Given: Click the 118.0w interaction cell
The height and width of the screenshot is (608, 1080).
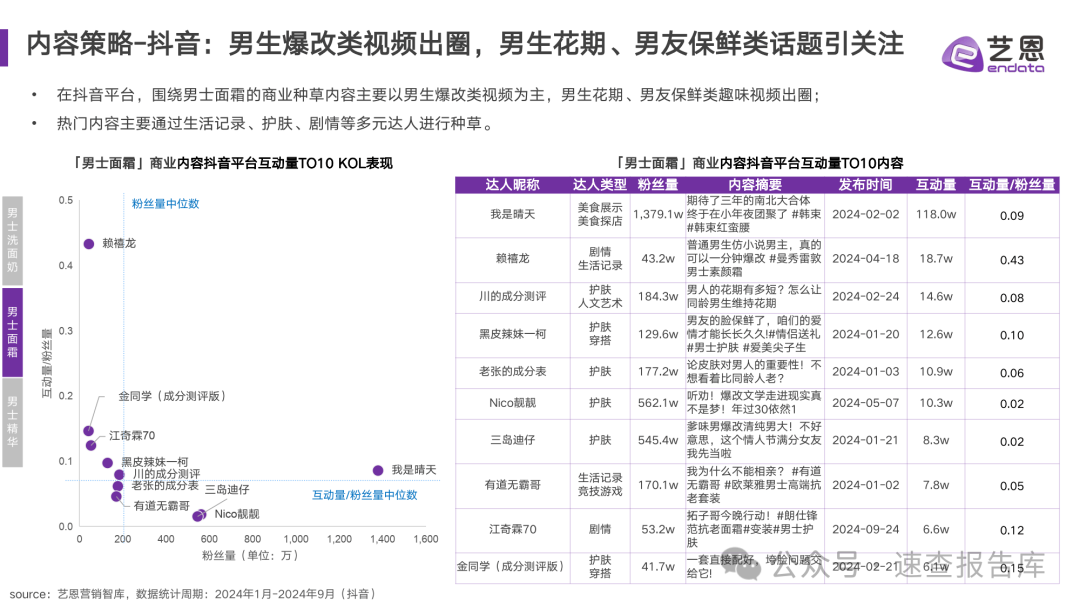Looking at the screenshot, I should tap(936, 214).
